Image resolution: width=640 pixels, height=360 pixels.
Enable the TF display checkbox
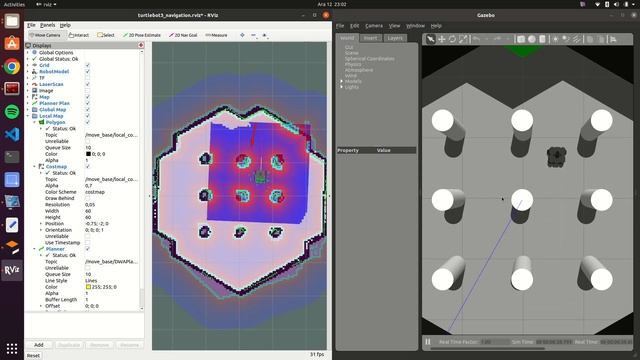(x=87, y=78)
